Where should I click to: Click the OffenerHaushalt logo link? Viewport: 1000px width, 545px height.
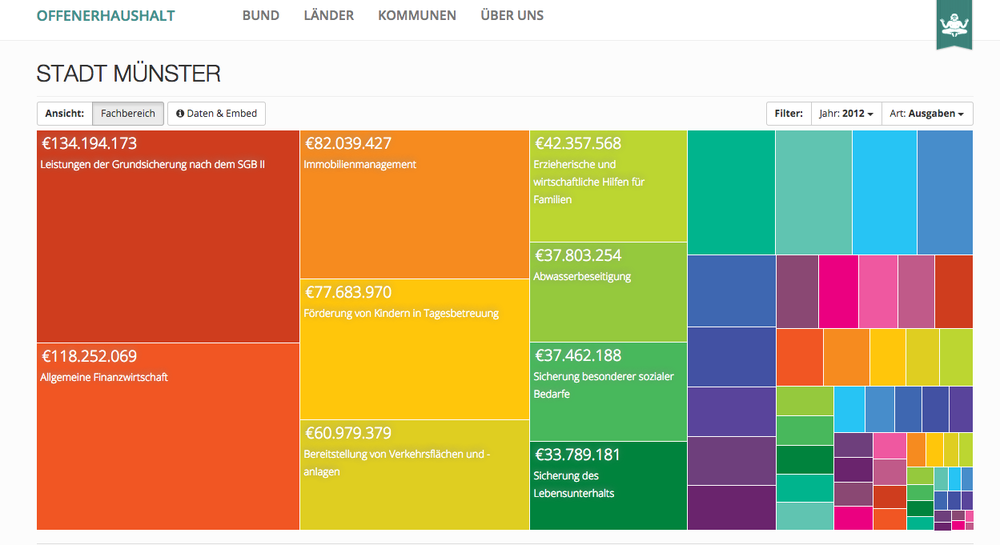pos(105,16)
